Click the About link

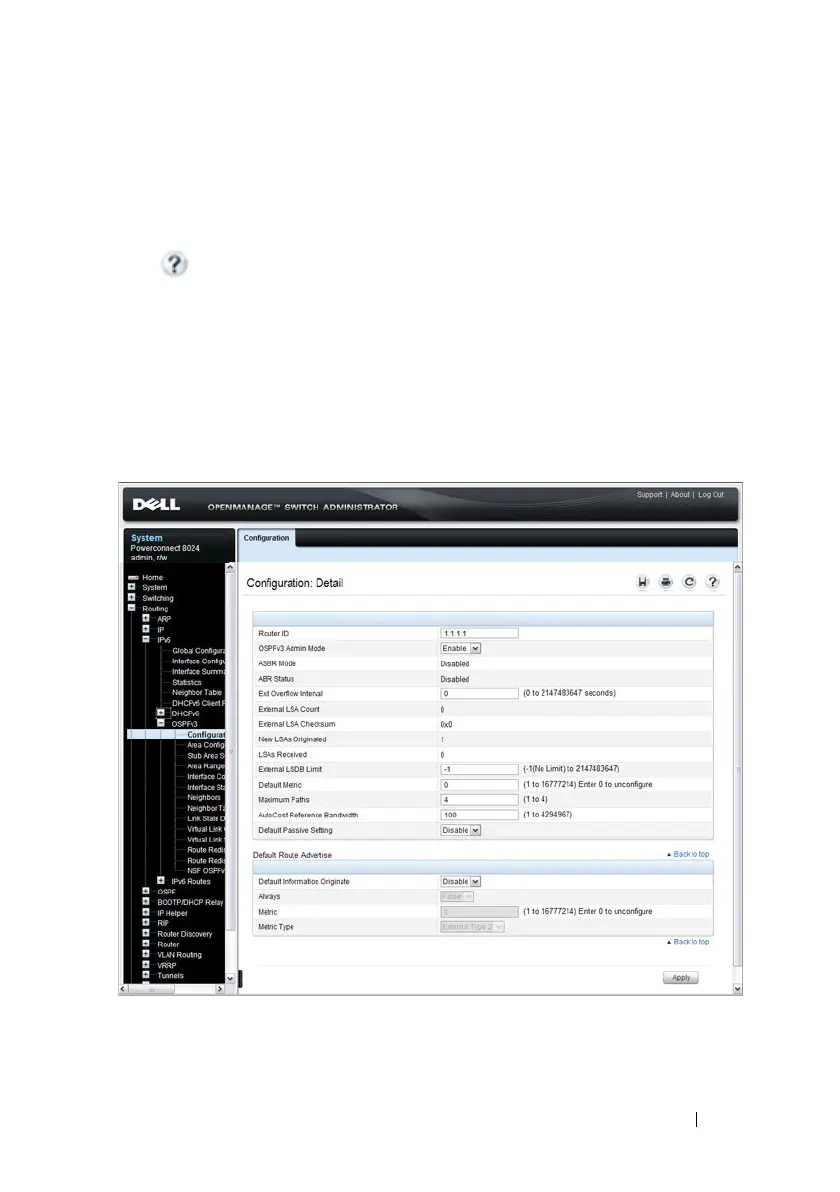point(680,495)
